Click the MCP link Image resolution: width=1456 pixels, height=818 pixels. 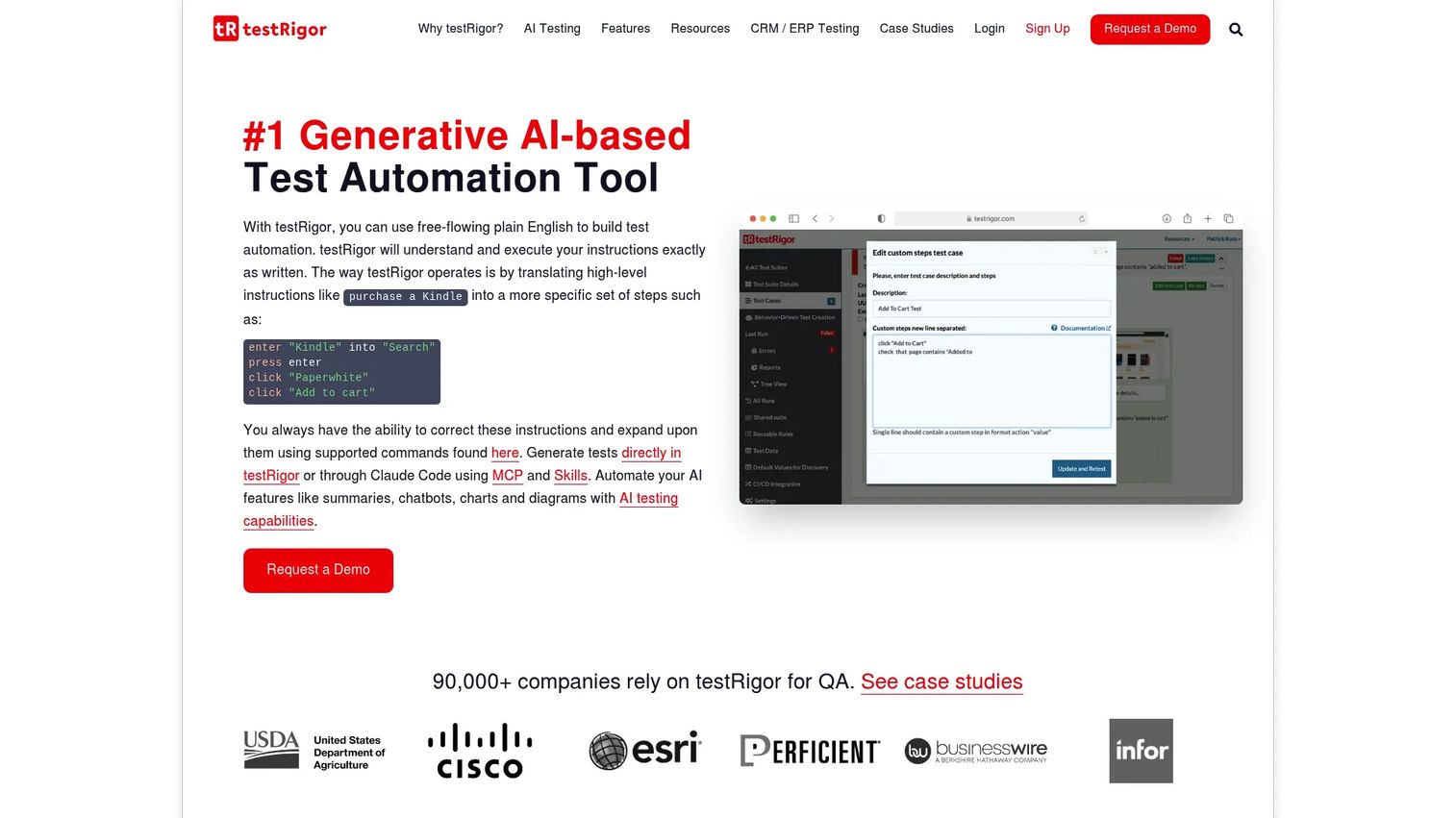click(508, 476)
